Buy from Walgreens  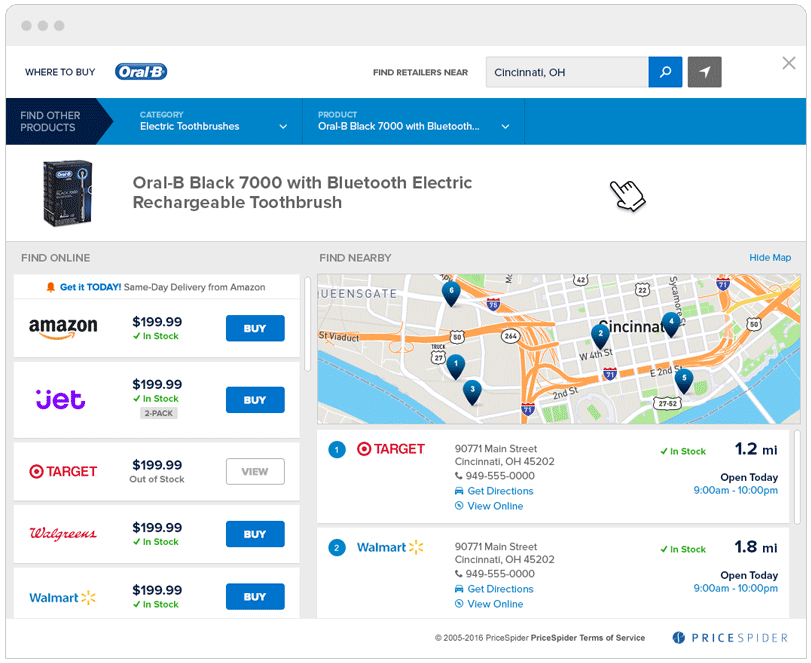[255, 534]
